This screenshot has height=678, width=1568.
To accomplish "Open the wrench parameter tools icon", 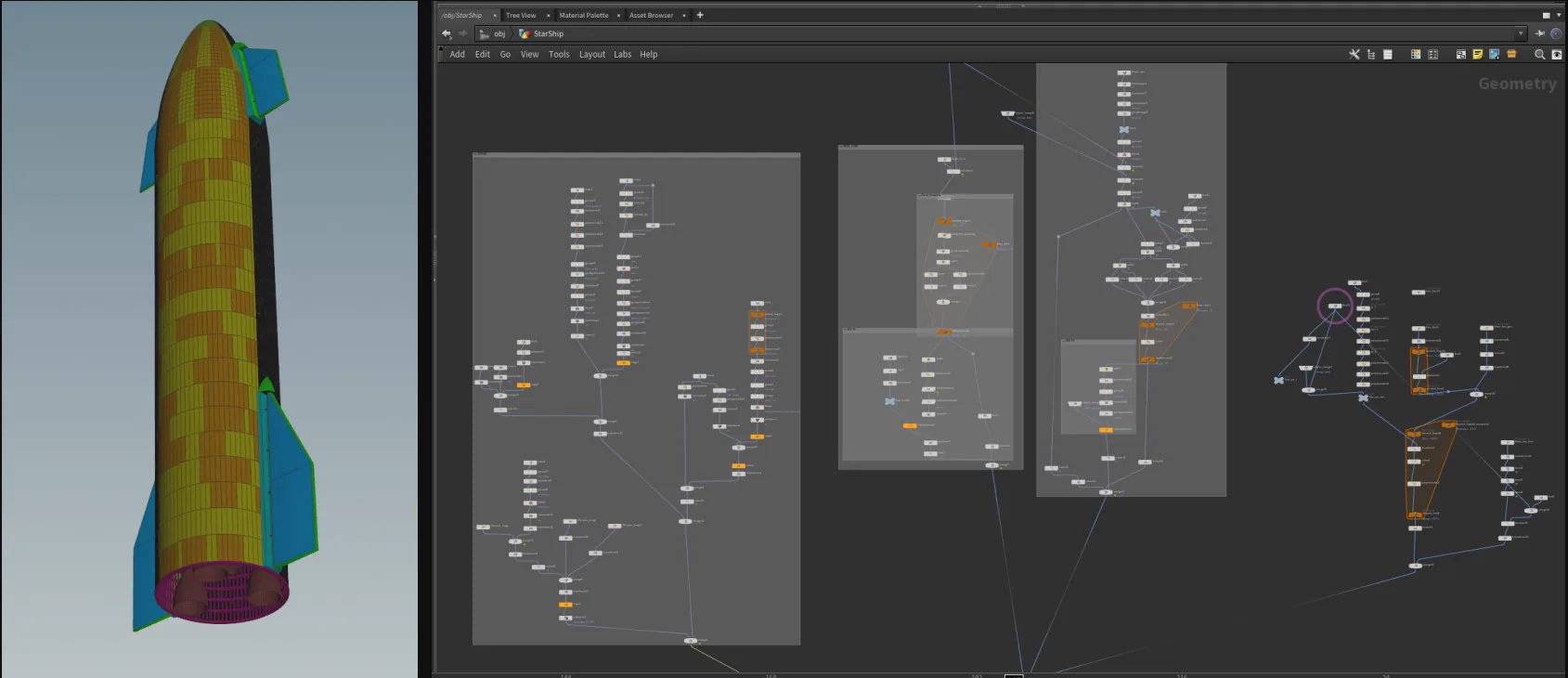I will click(1354, 54).
